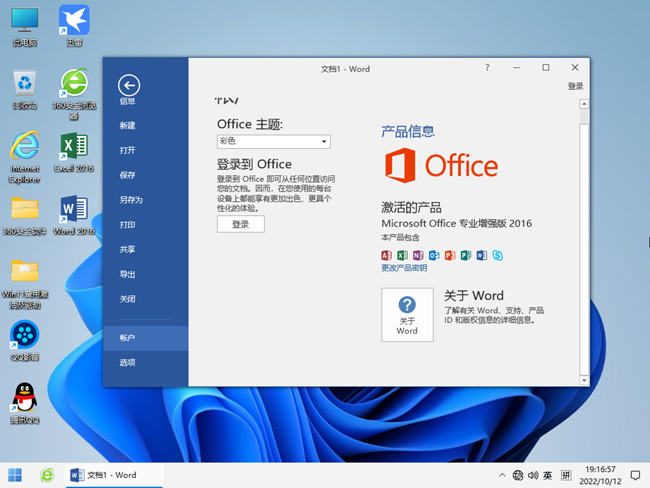Viewport: 650px width, 488px height.
Task: Select 导出 in the backstage menu
Action: pos(127,274)
